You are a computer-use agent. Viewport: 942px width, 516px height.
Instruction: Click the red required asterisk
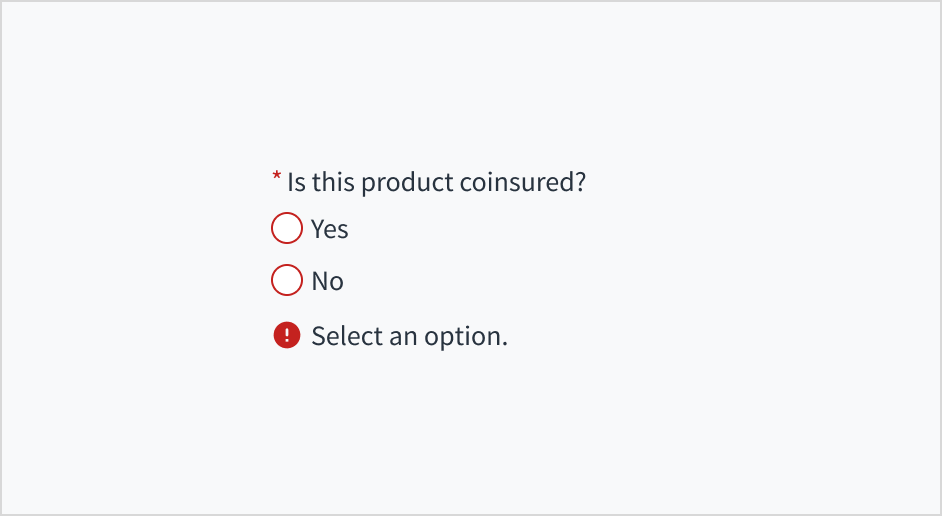point(277,178)
